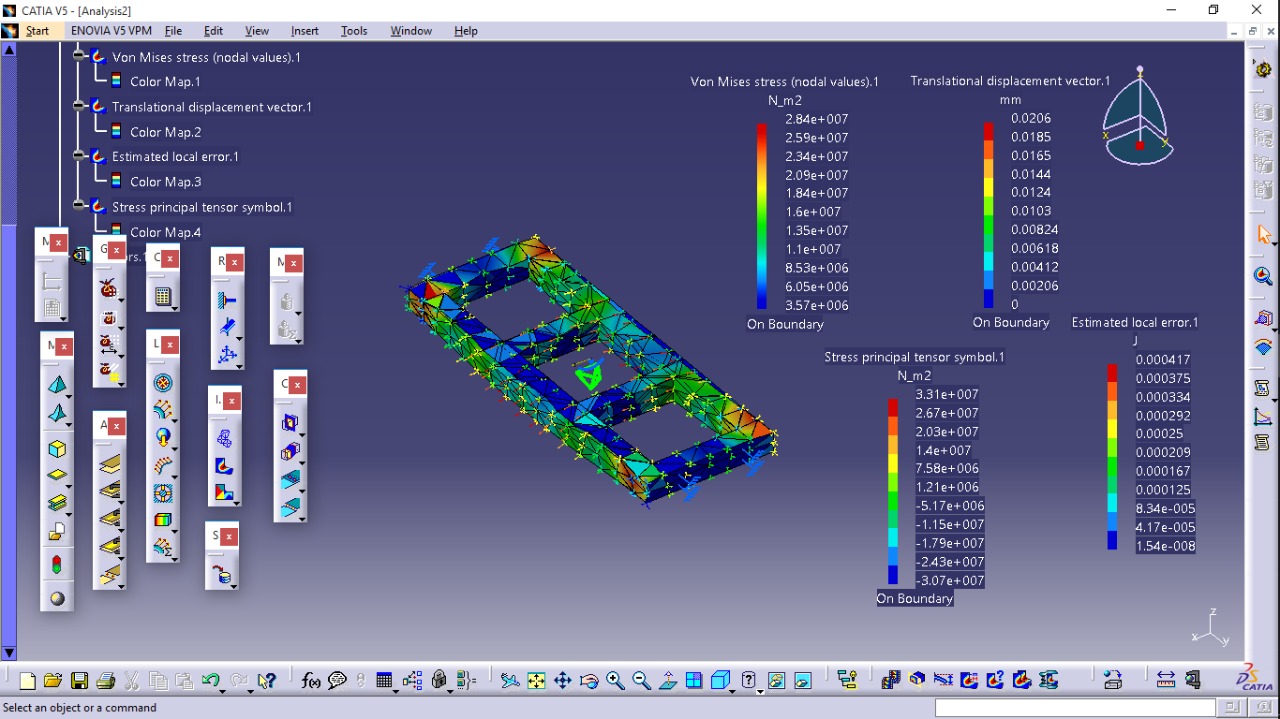
Task: Select the Temperature field rainbow cube icon
Action: [x=162, y=520]
